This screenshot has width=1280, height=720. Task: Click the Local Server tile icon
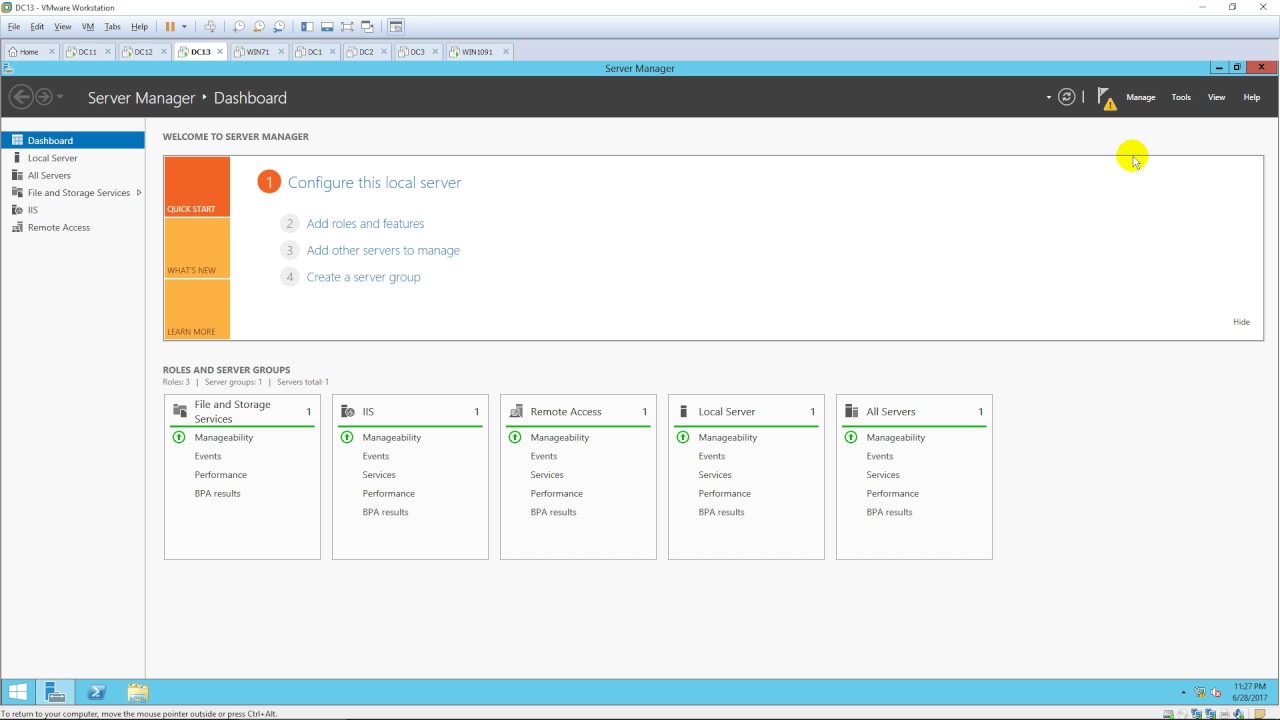[683, 411]
